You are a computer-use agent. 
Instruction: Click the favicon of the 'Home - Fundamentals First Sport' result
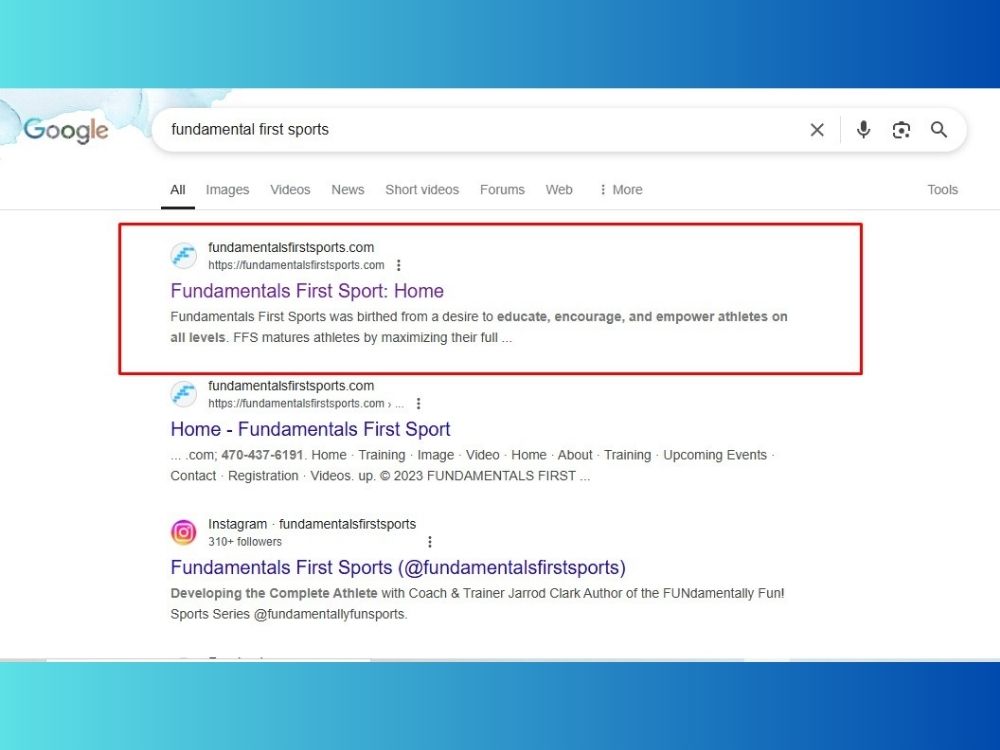tap(184, 394)
